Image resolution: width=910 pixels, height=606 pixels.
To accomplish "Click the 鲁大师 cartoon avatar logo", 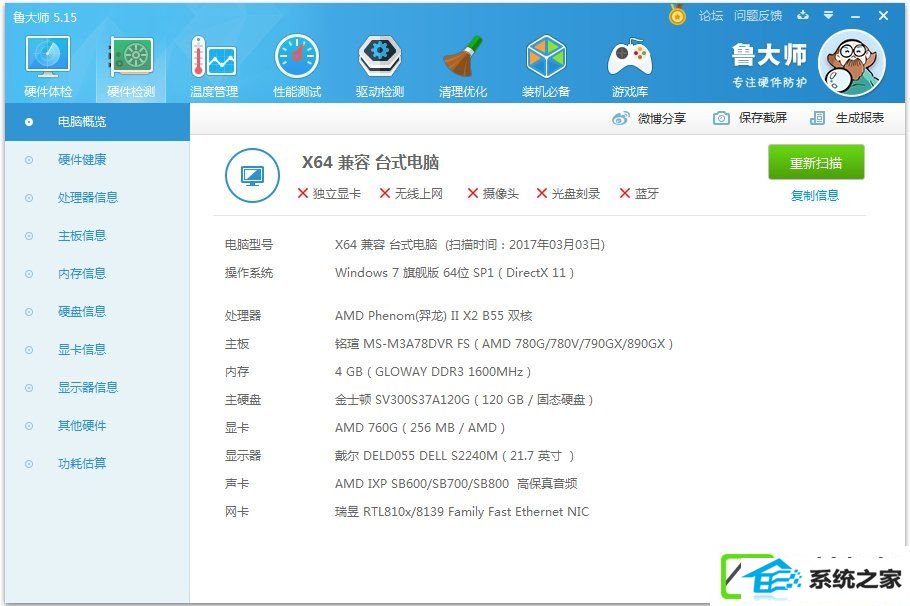I will (x=851, y=63).
